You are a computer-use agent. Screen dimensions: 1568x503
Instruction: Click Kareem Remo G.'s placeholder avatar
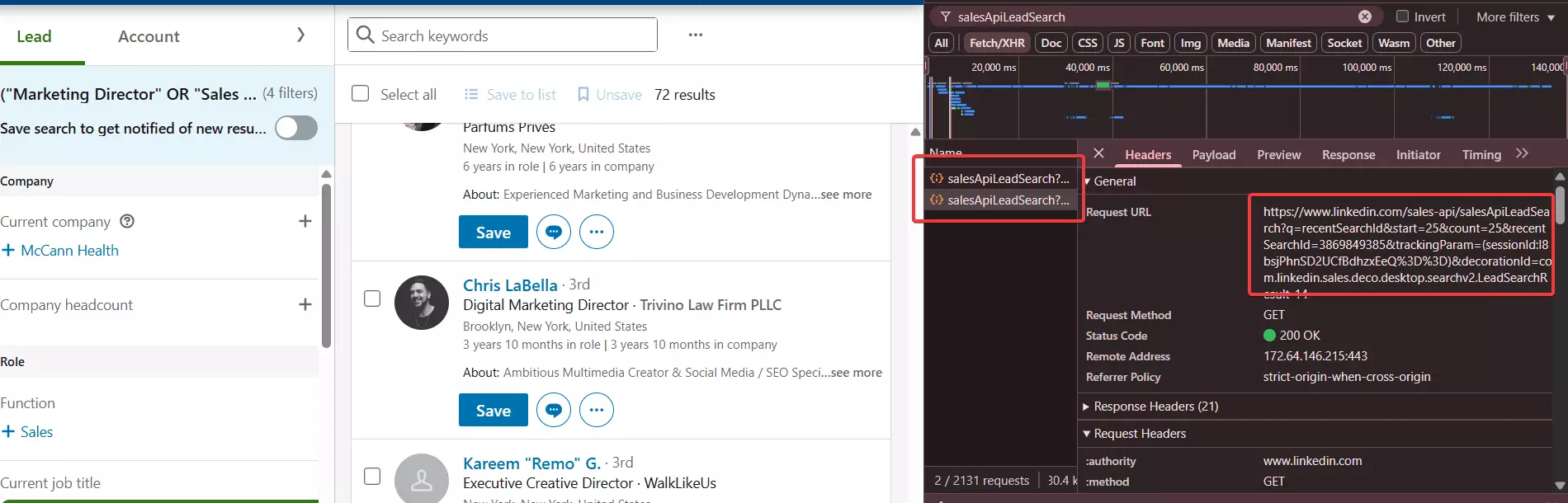(x=422, y=479)
